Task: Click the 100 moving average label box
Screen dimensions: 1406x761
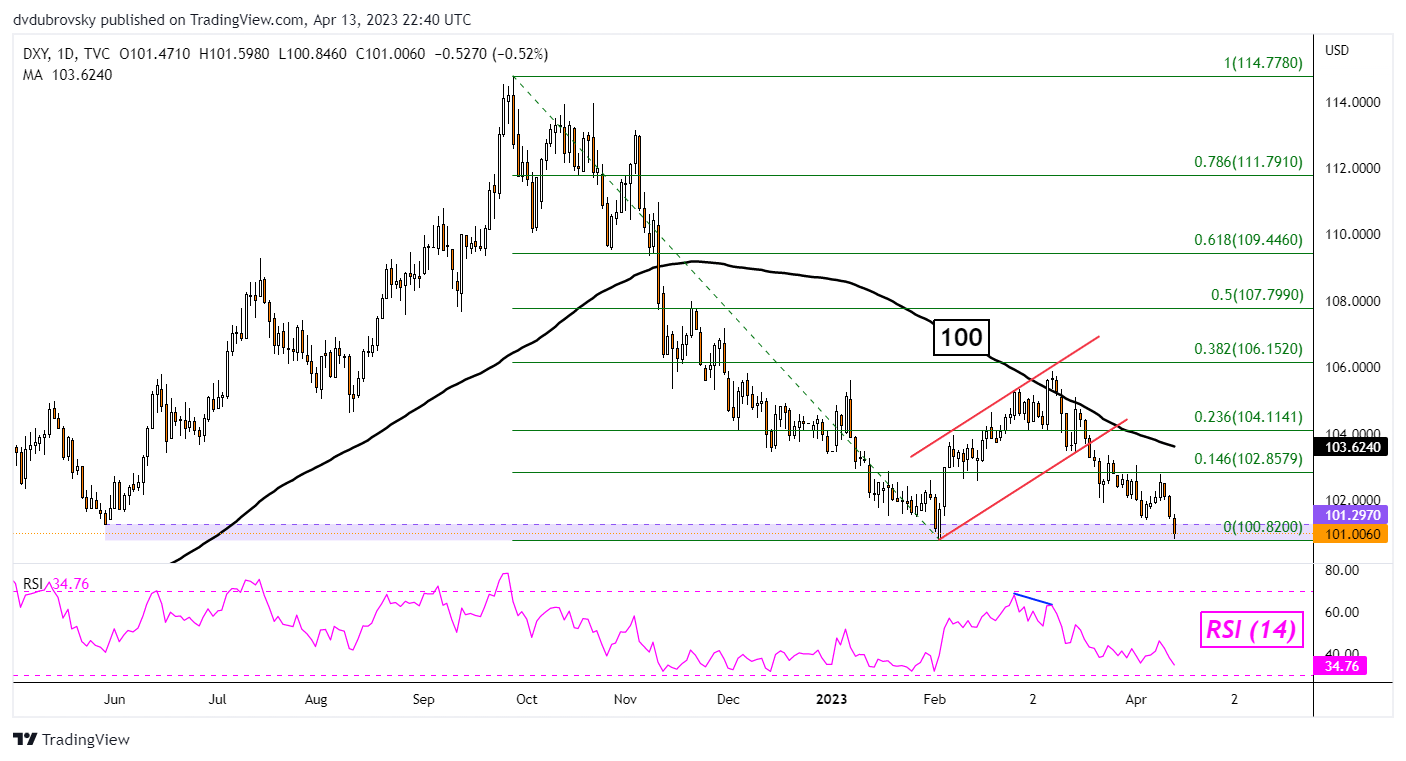Action: click(961, 337)
